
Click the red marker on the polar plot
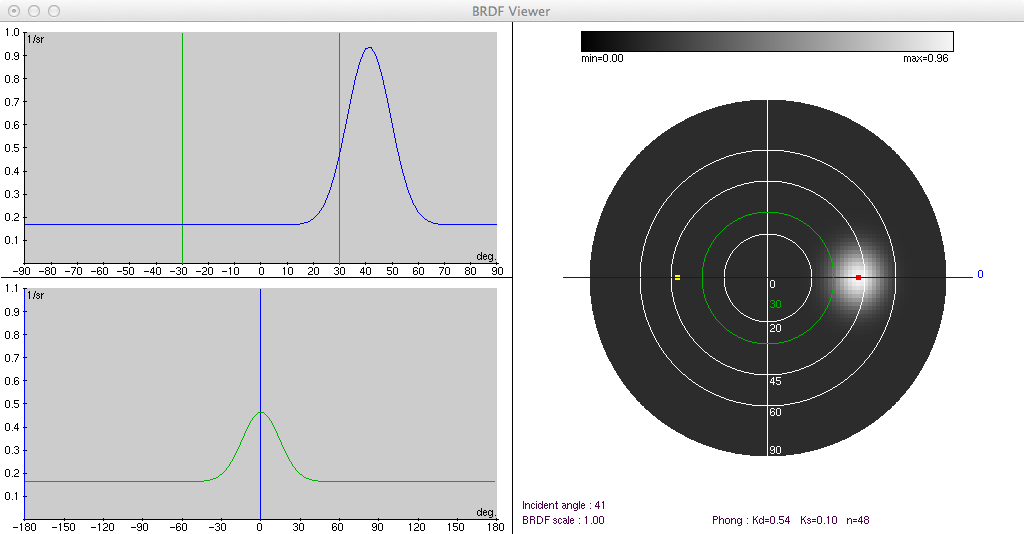[x=858, y=277]
